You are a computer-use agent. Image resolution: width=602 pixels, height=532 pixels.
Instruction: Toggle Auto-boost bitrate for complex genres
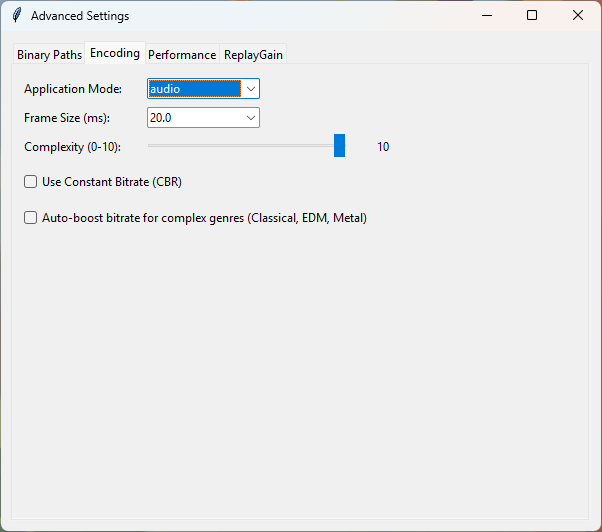[30, 218]
